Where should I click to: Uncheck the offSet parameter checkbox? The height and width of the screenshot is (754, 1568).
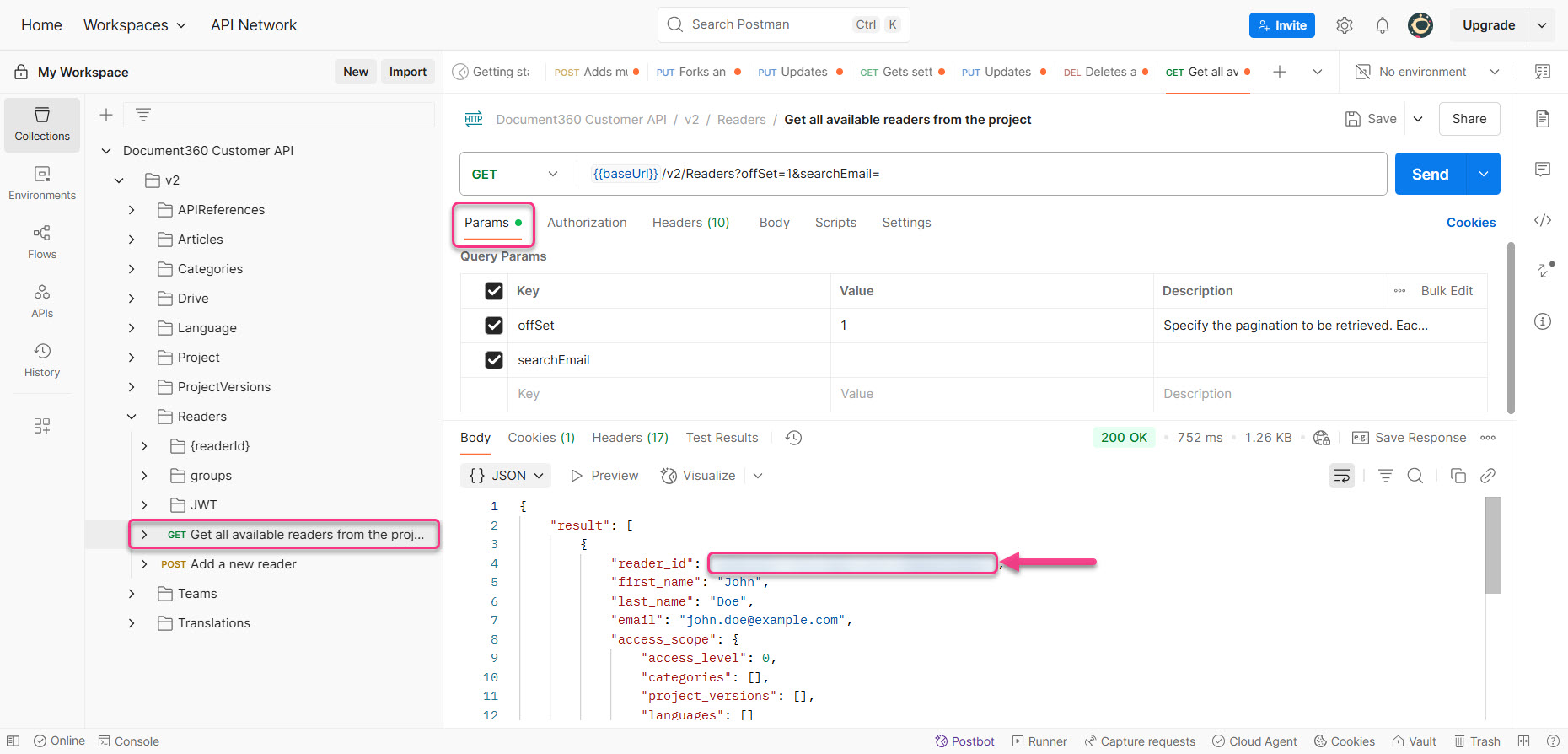pyautogui.click(x=494, y=326)
